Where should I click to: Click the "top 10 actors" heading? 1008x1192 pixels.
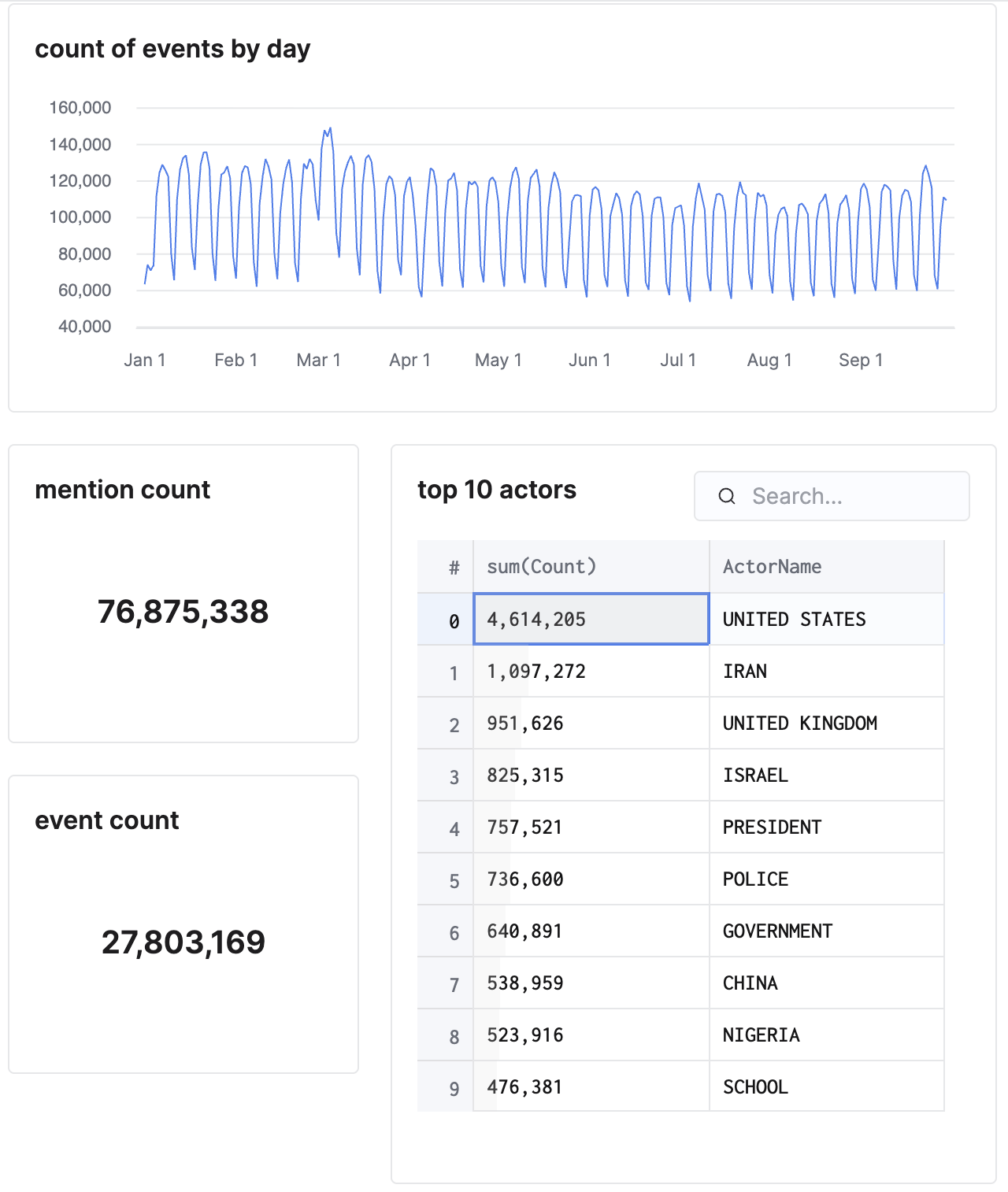(497, 490)
